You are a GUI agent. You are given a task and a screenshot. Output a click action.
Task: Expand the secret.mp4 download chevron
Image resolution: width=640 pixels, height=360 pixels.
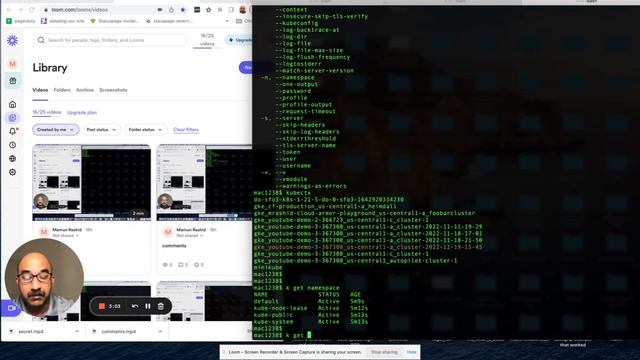coord(77,331)
